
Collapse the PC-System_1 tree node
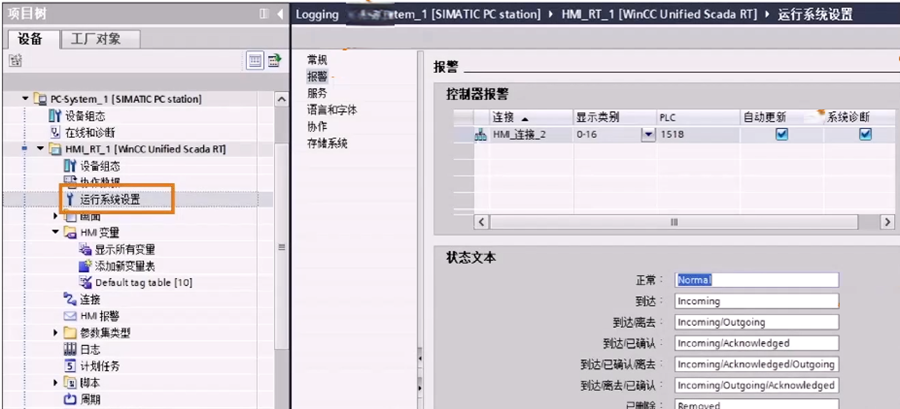pyautogui.click(x=25, y=99)
